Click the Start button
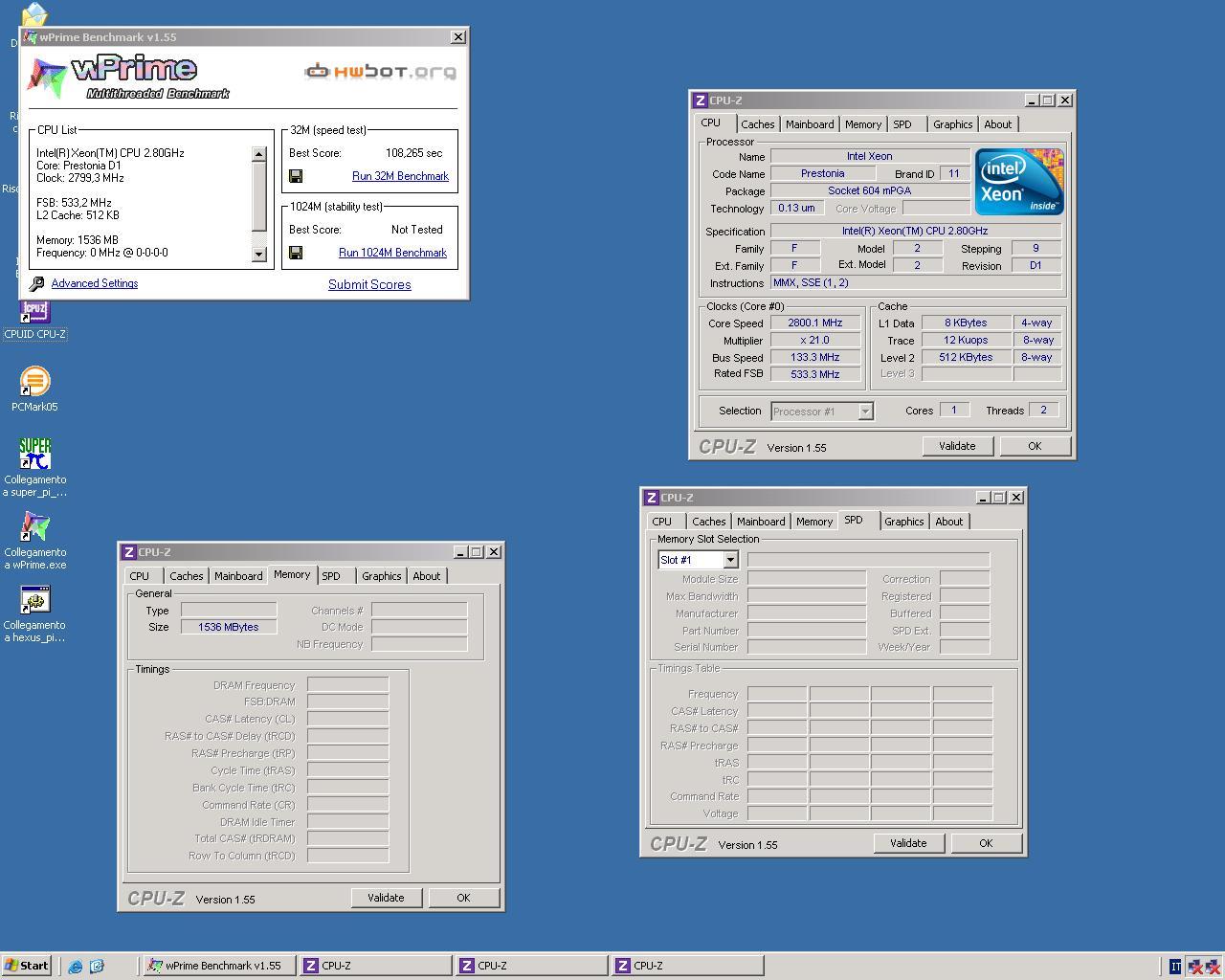 (27, 966)
